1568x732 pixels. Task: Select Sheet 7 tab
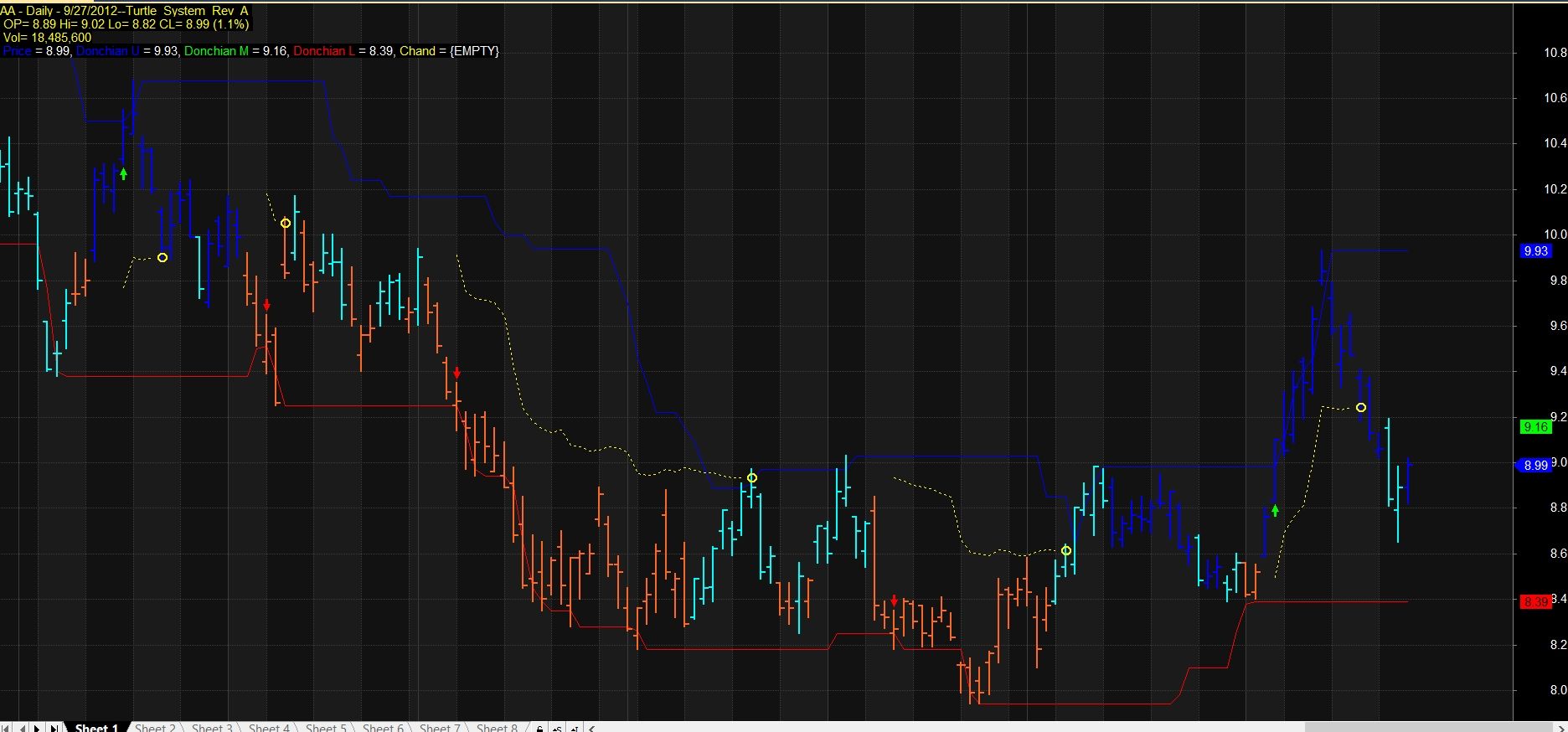440,728
